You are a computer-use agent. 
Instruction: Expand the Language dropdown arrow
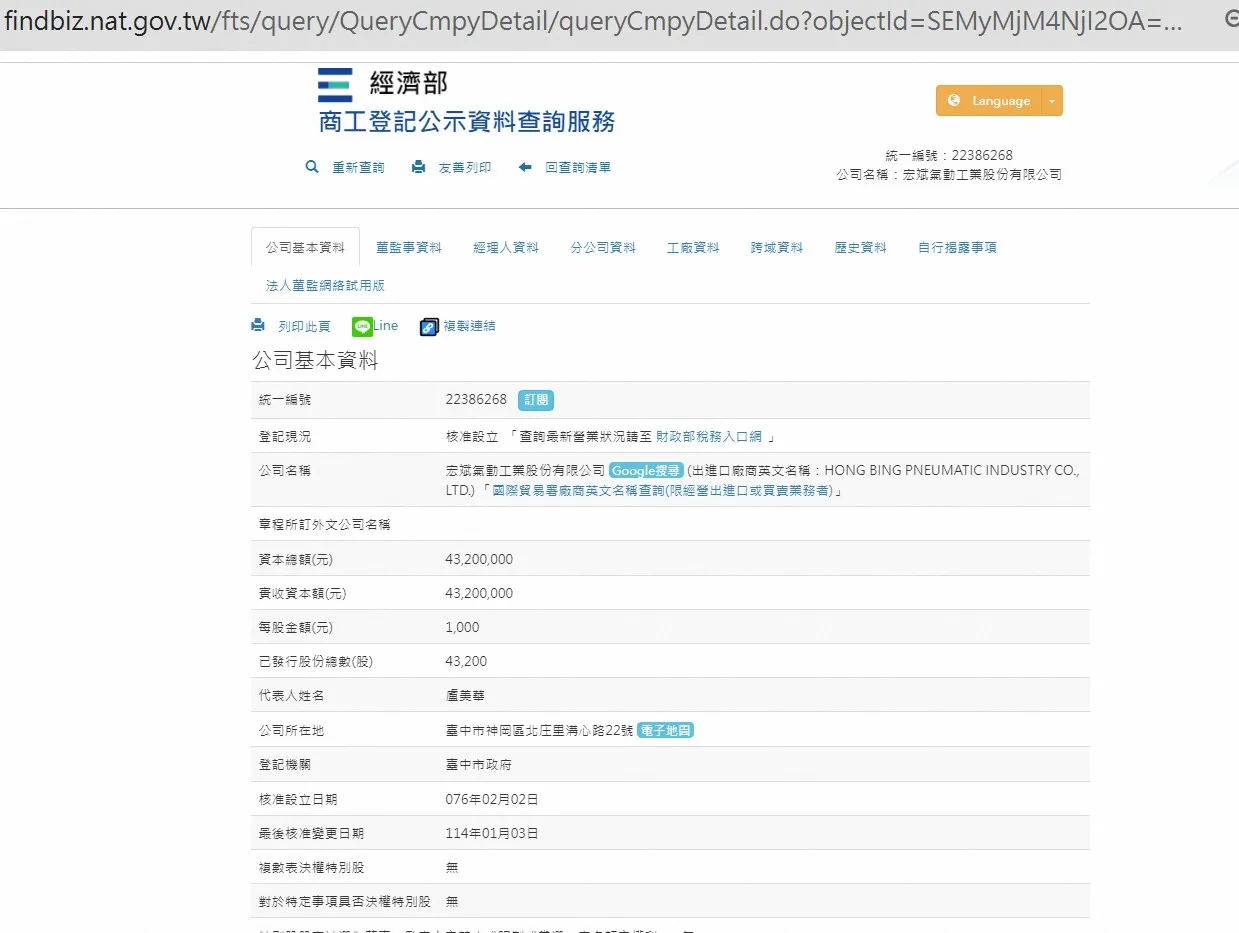pyautogui.click(x=1051, y=101)
